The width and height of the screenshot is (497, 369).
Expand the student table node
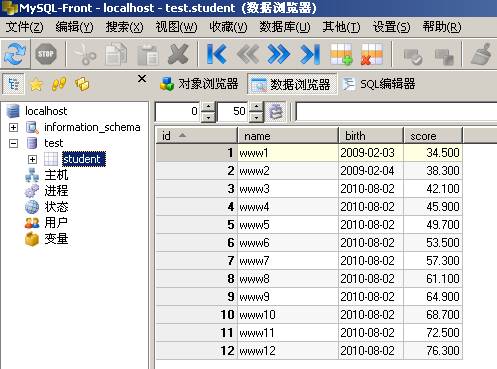click(32, 159)
